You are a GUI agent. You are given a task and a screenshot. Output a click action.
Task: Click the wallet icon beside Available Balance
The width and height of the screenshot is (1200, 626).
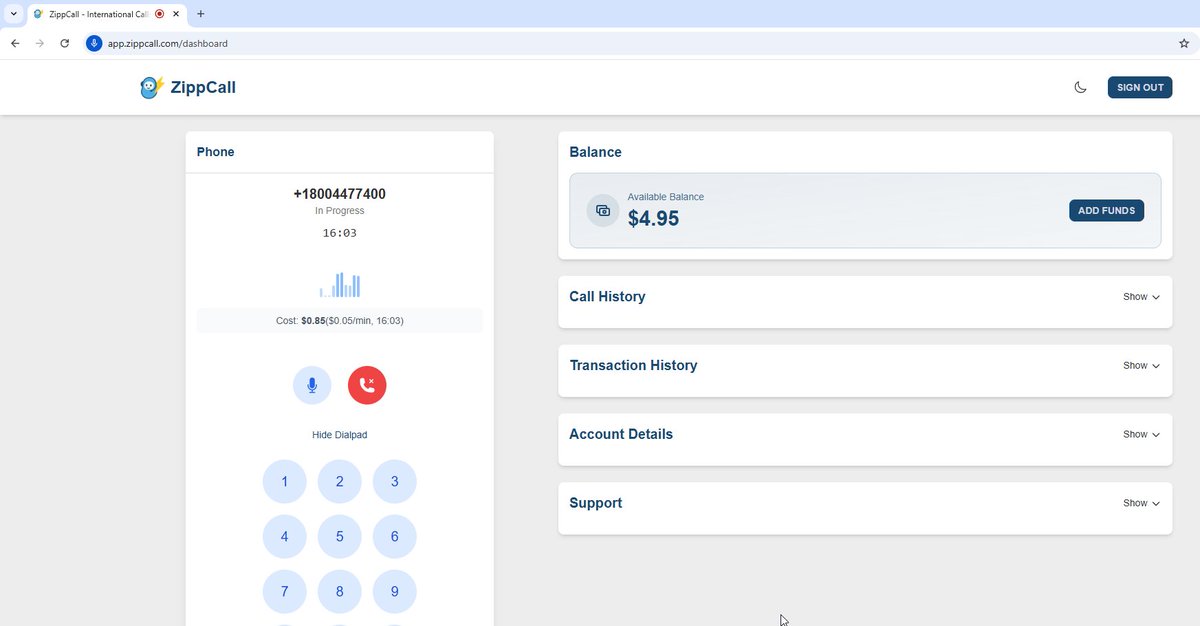(x=603, y=211)
